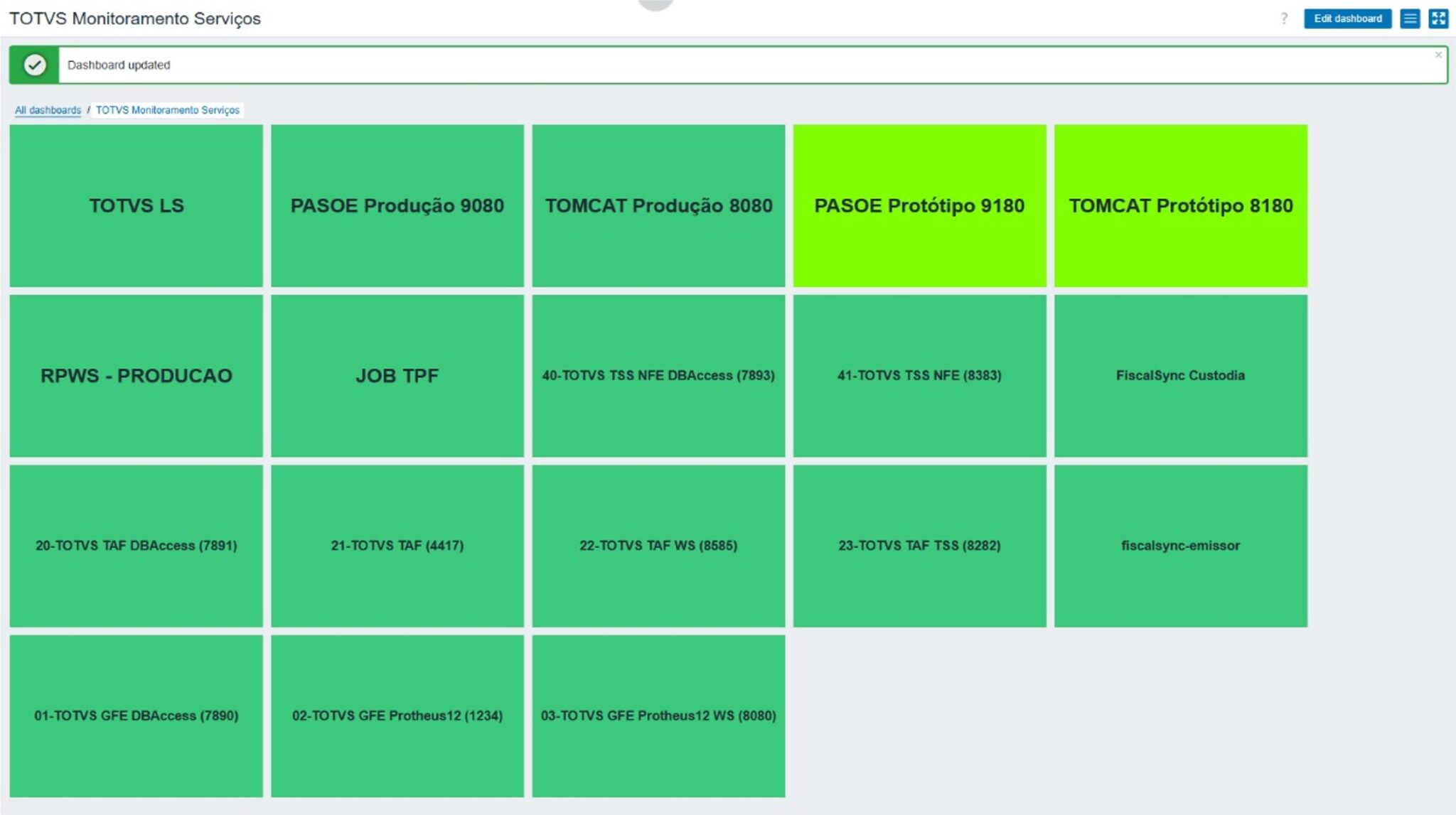
Task: Click the Edit dashboard button
Action: pyautogui.click(x=1349, y=18)
